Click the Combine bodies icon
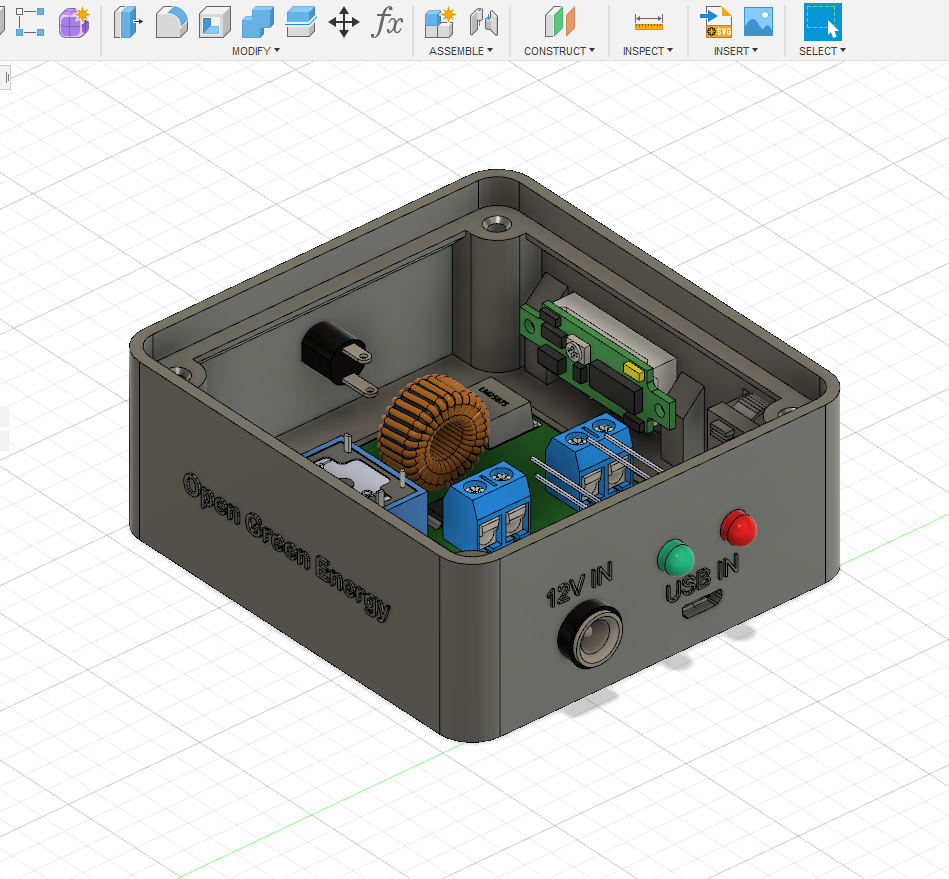This screenshot has width=949, height=879. pyautogui.click(x=258, y=22)
